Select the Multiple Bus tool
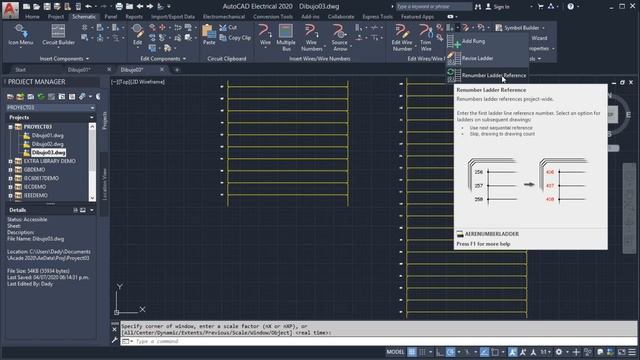Image resolution: width=640 pixels, height=360 pixels. [x=286, y=37]
